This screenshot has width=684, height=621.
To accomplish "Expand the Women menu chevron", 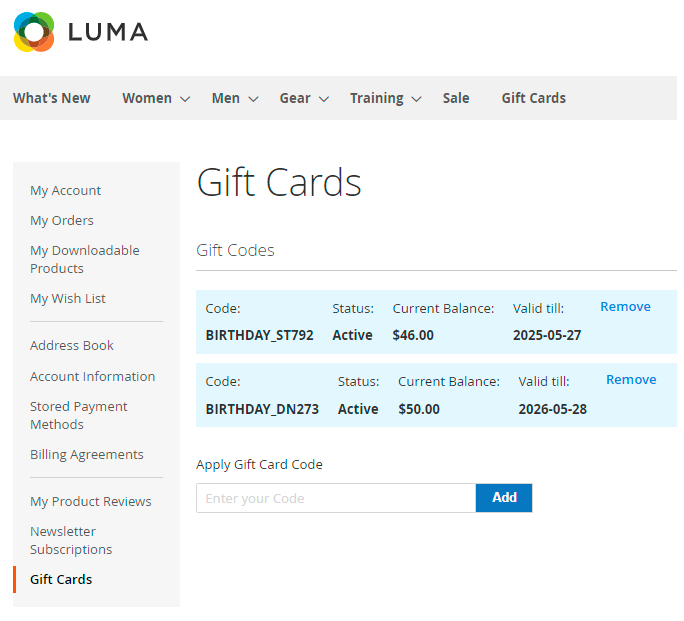I will click(185, 99).
